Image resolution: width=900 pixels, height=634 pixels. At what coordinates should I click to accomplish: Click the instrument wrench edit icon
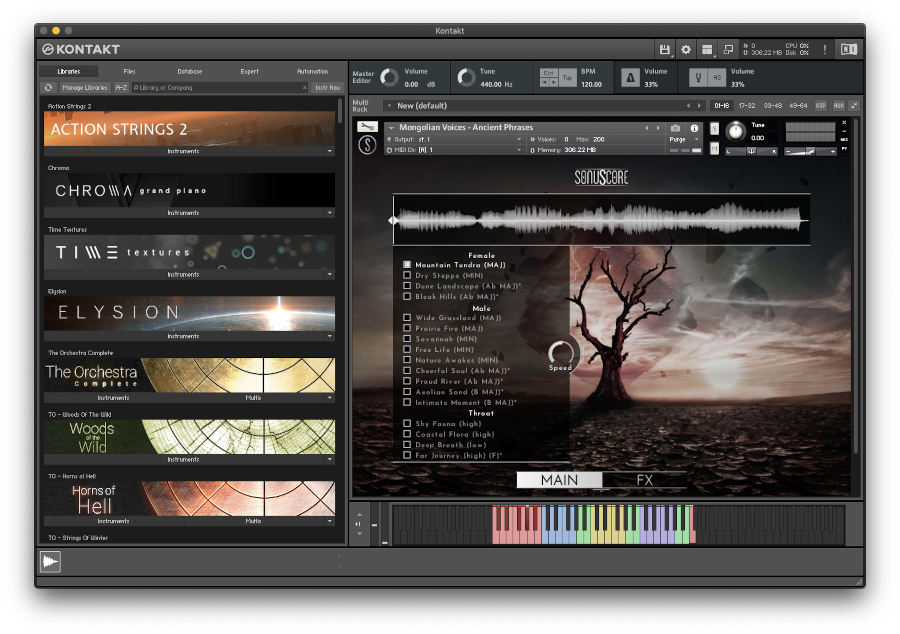(367, 128)
